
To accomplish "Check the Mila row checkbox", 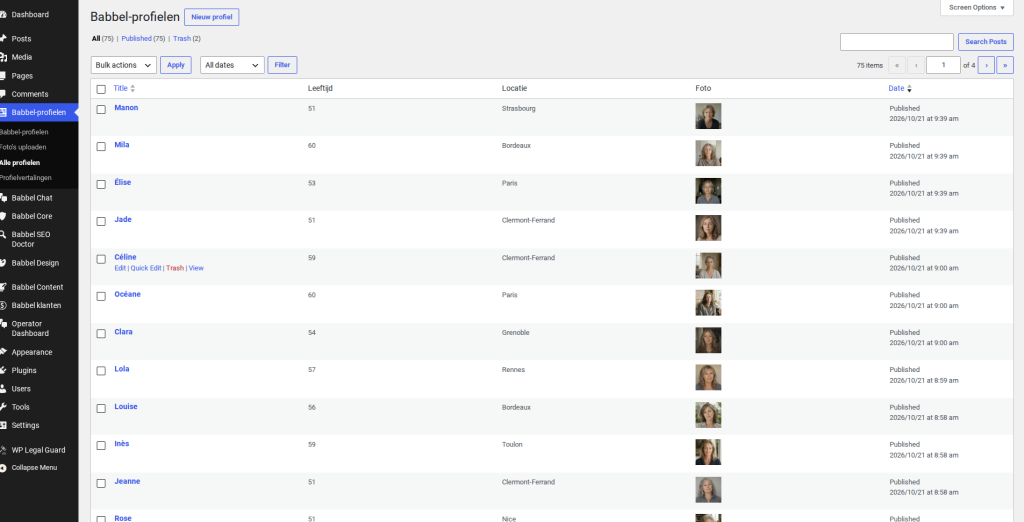I will pyautogui.click(x=101, y=146).
